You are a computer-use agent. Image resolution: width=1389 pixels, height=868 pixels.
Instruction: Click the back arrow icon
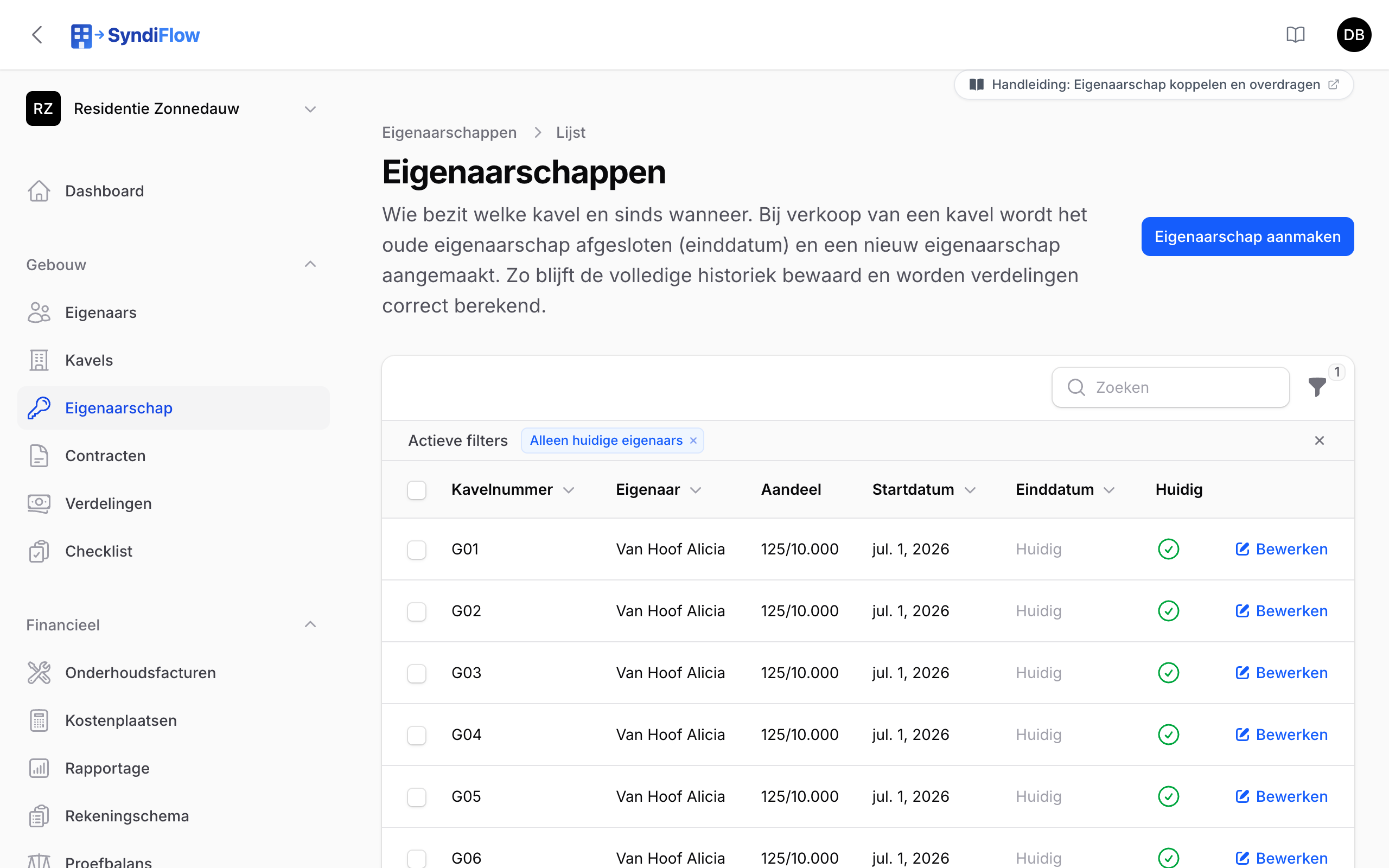(x=37, y=35)
